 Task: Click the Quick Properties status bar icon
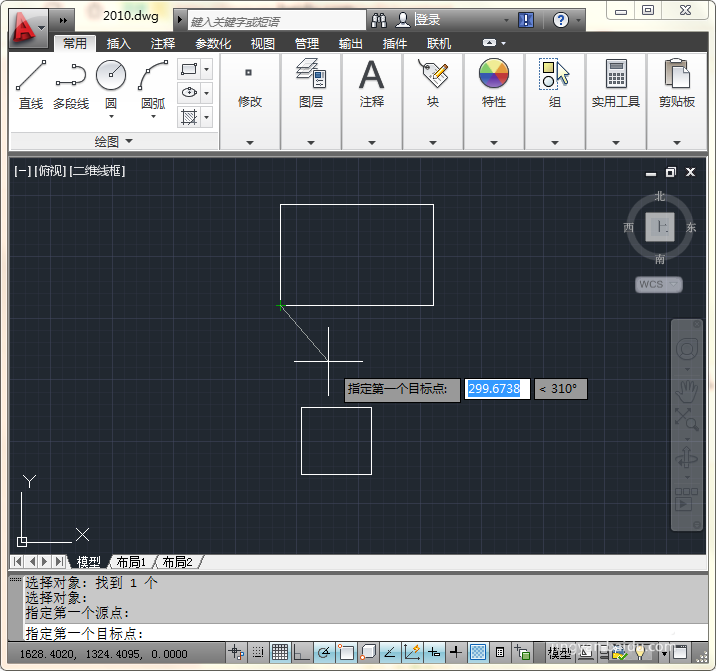point(500,652)
